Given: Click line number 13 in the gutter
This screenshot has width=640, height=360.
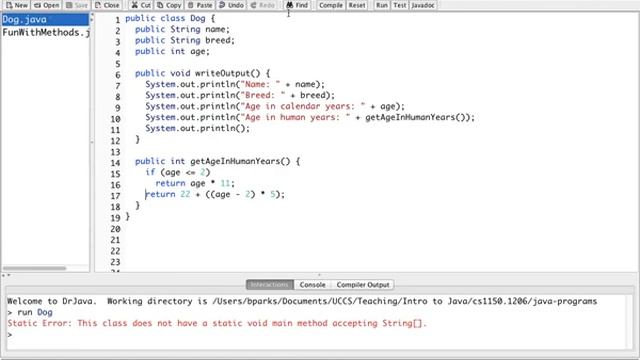Looking at the screenshot, I should (115, 152).
